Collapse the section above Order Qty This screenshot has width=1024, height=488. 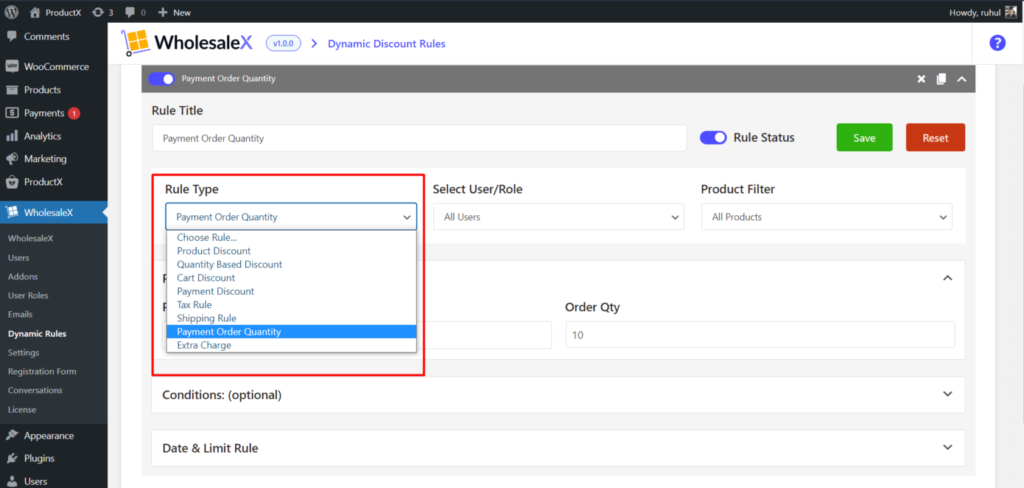point(948,278)
